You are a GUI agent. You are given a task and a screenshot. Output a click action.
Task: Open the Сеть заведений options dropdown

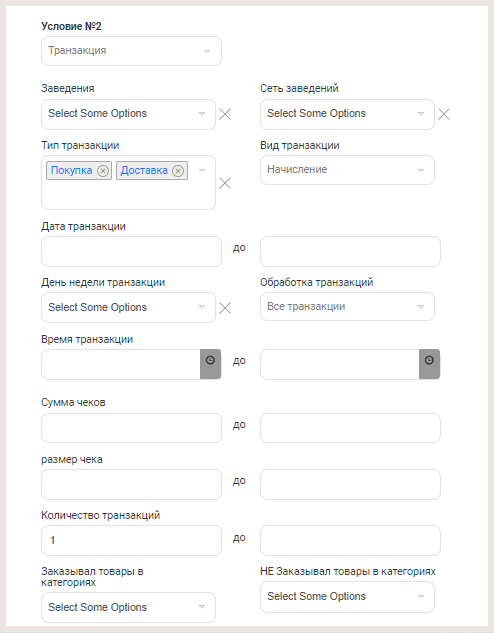[347, 114]
